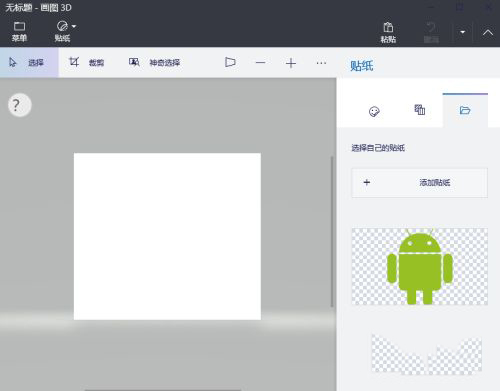The image size is (500, 391).
Task: Click the 贴纸 panel heading text
Action: coord(362,66)
